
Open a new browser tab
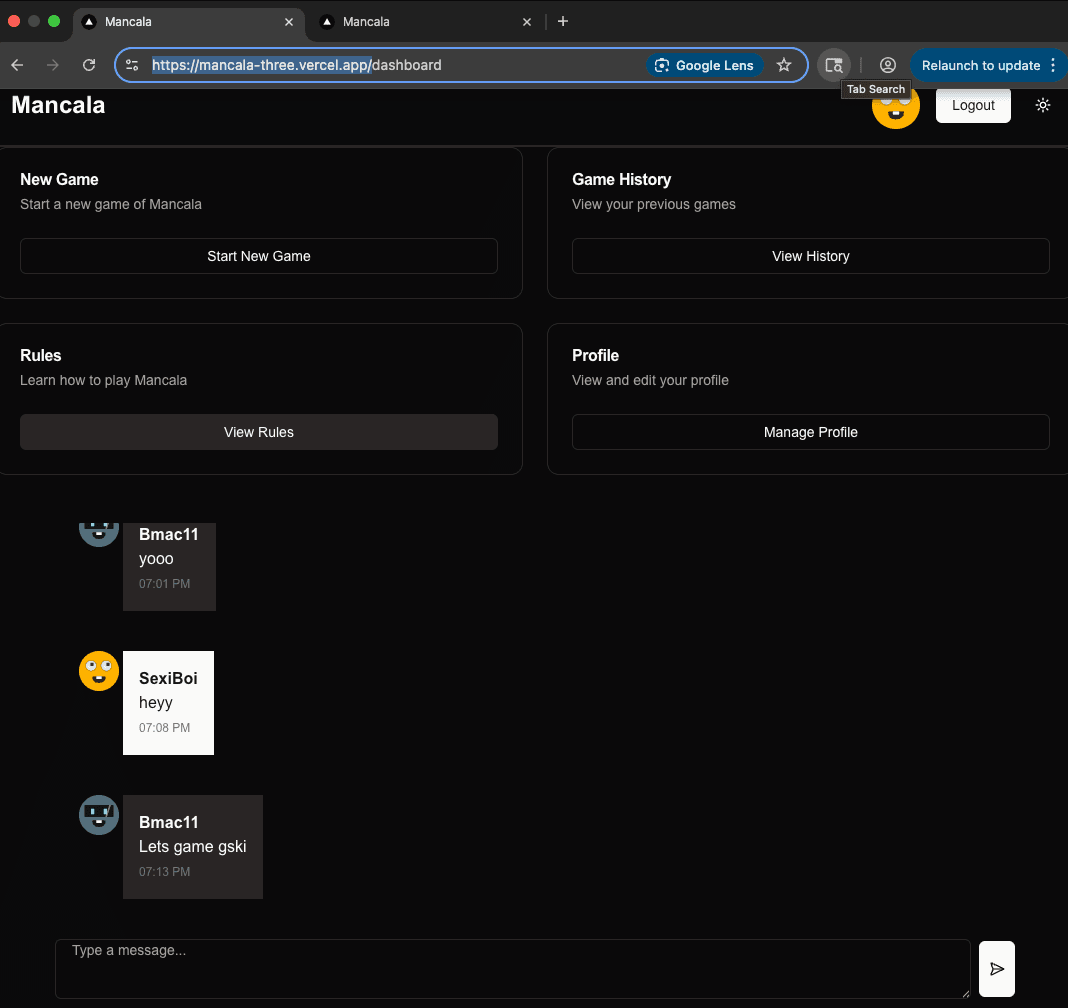(563, 21)
